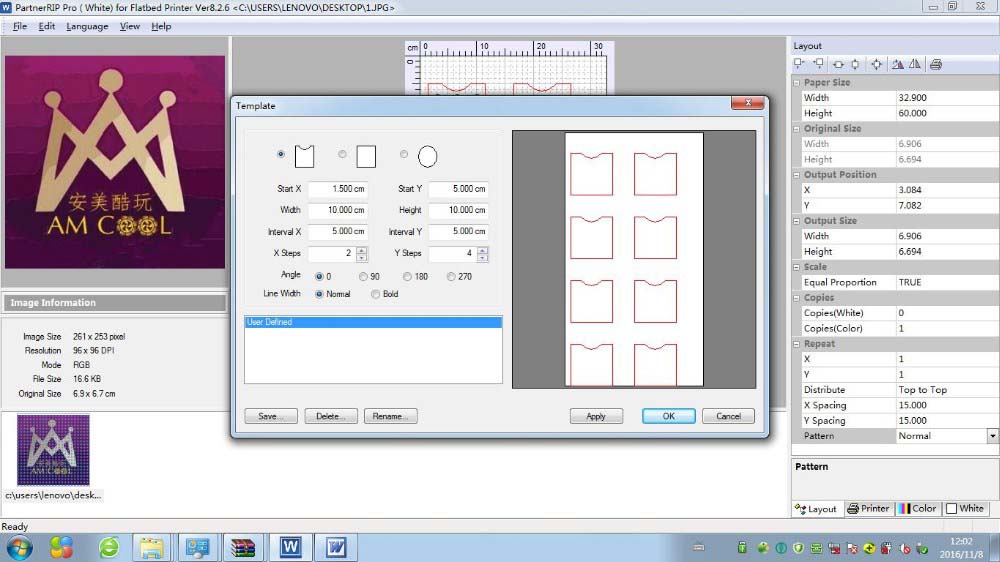Click the print icon in Layout toolbar
The image size is (1000, 562).
[x=936, y=64]
